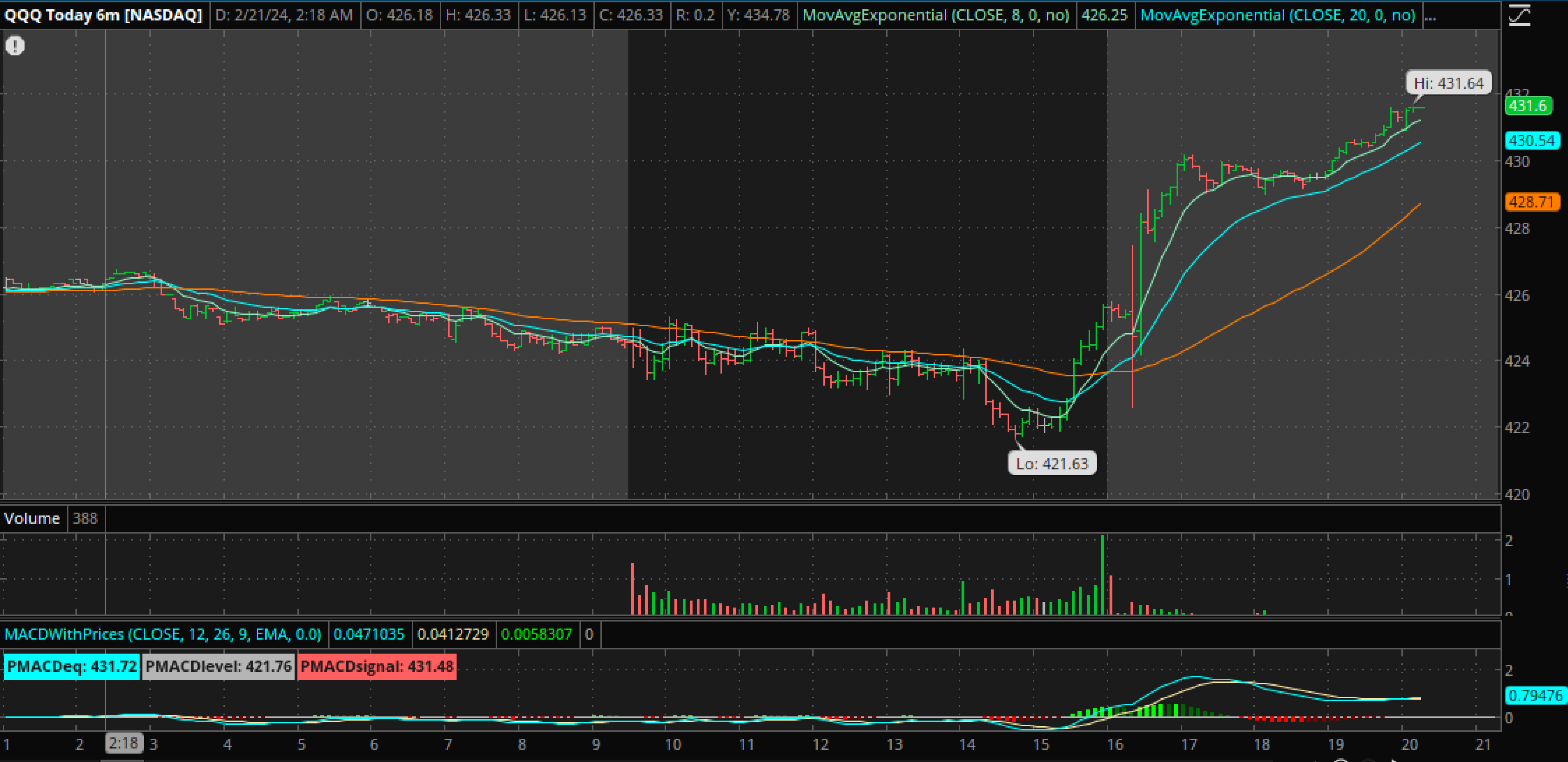Click the exclamation warning icon on the chart

[15, 46]
